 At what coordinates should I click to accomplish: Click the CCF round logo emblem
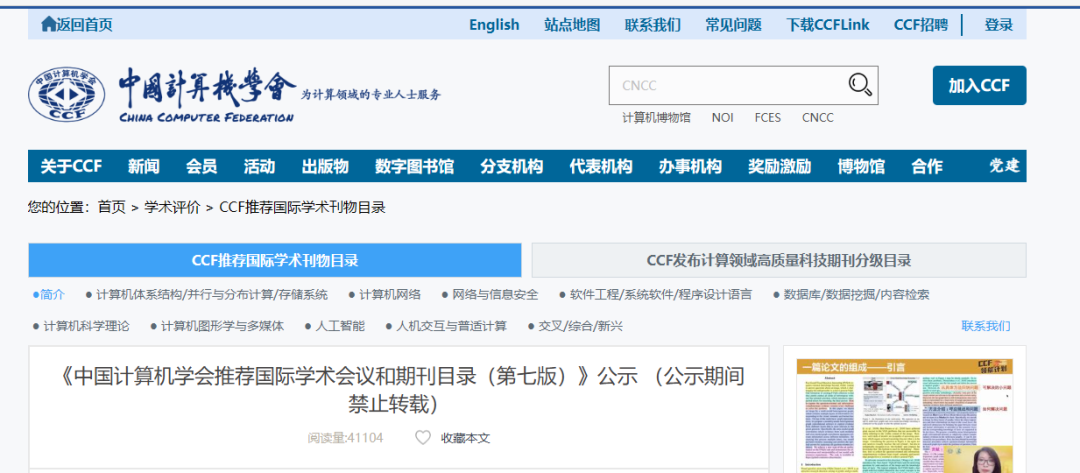coord(67,94)
